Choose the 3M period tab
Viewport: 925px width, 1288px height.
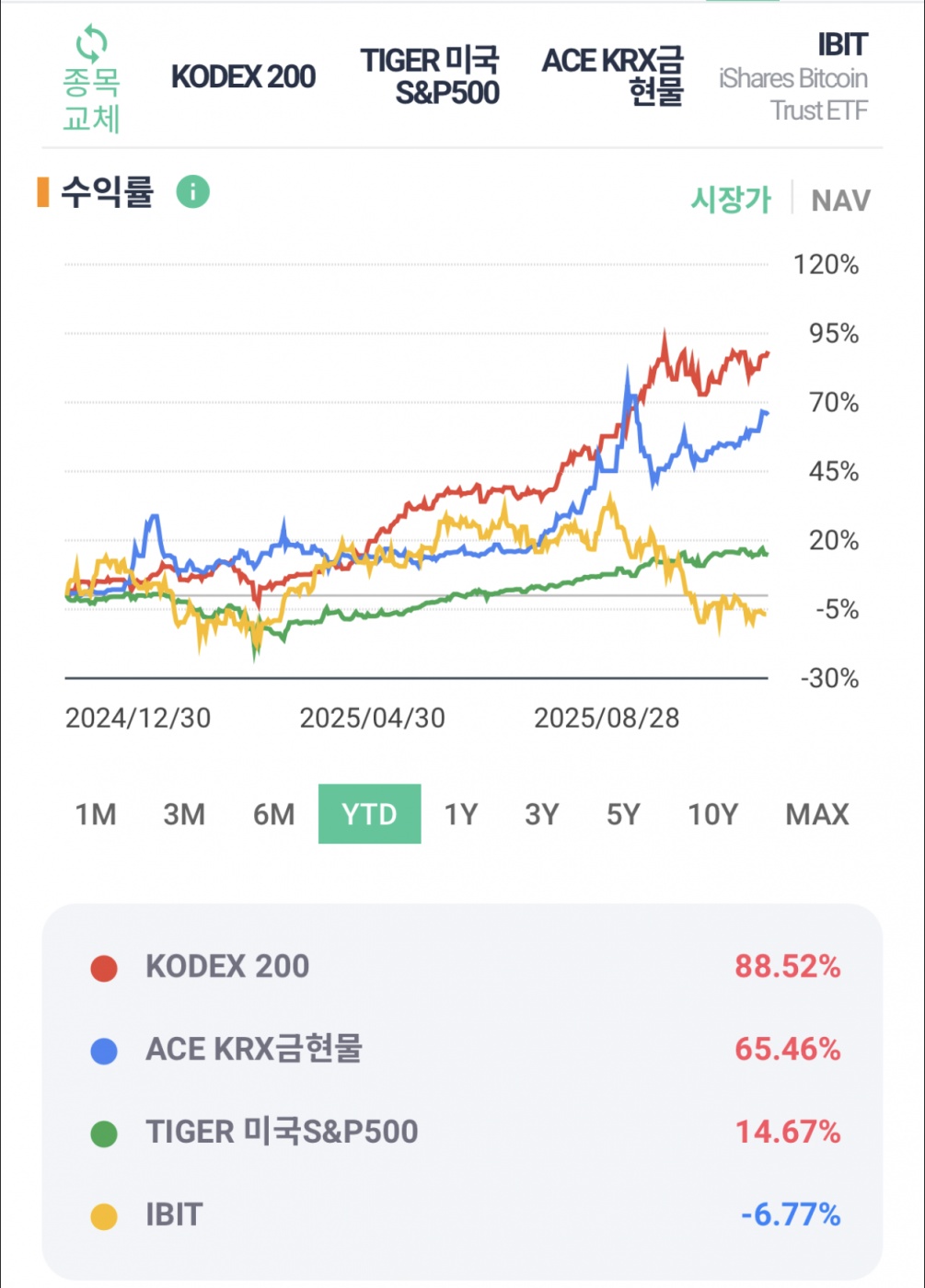coord(184,814)
